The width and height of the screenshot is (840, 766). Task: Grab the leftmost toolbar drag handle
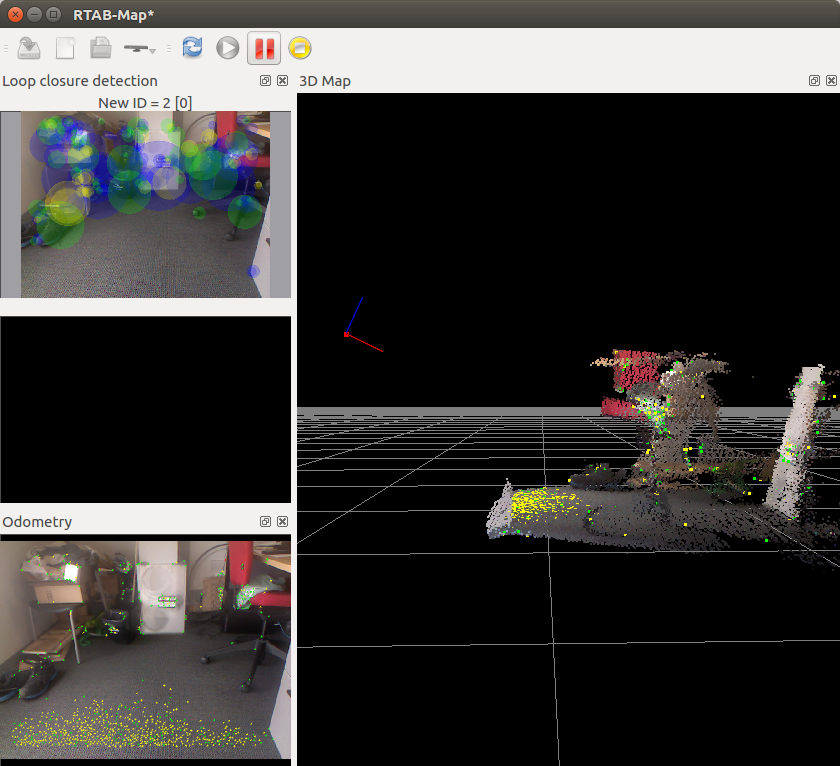point(5,48)
